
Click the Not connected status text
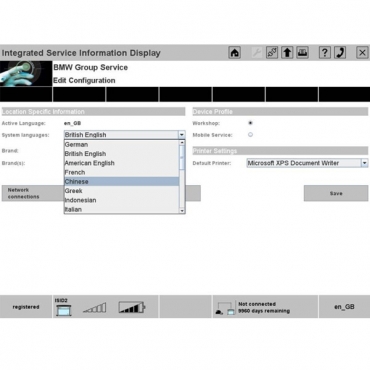click(x=257, y=304)
